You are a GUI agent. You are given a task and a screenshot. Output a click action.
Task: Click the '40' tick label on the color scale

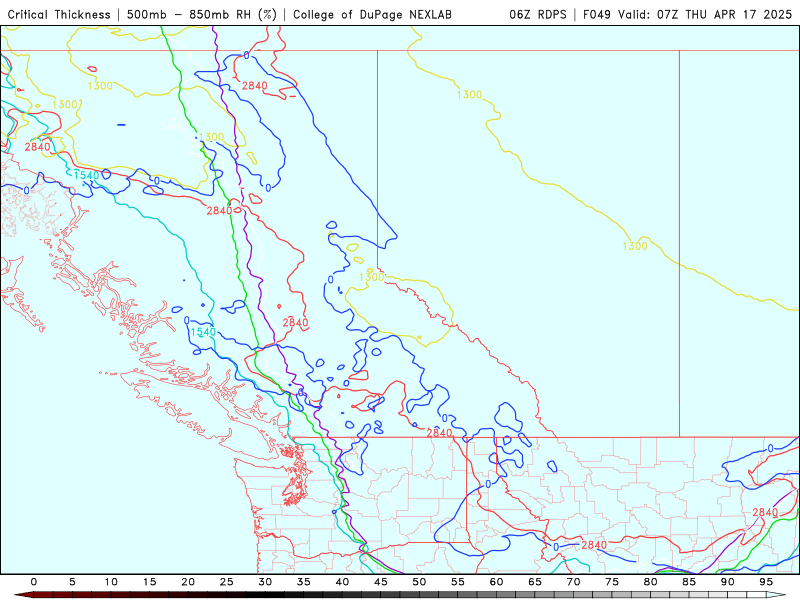tap(342, 582)
